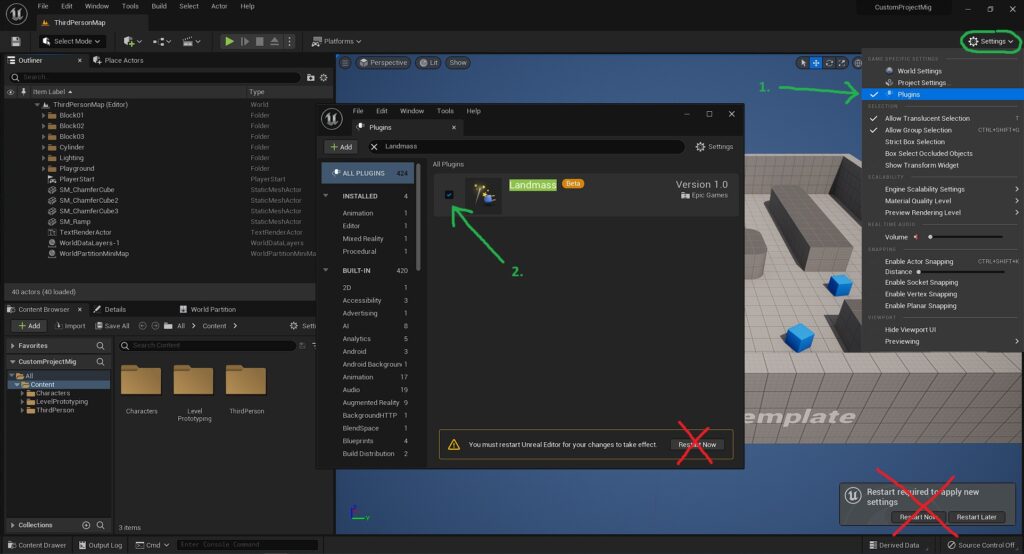The height and width of the screenshot is (554, 1024).
Task: Switch to the World Partition tab
Action: (208, 309)
